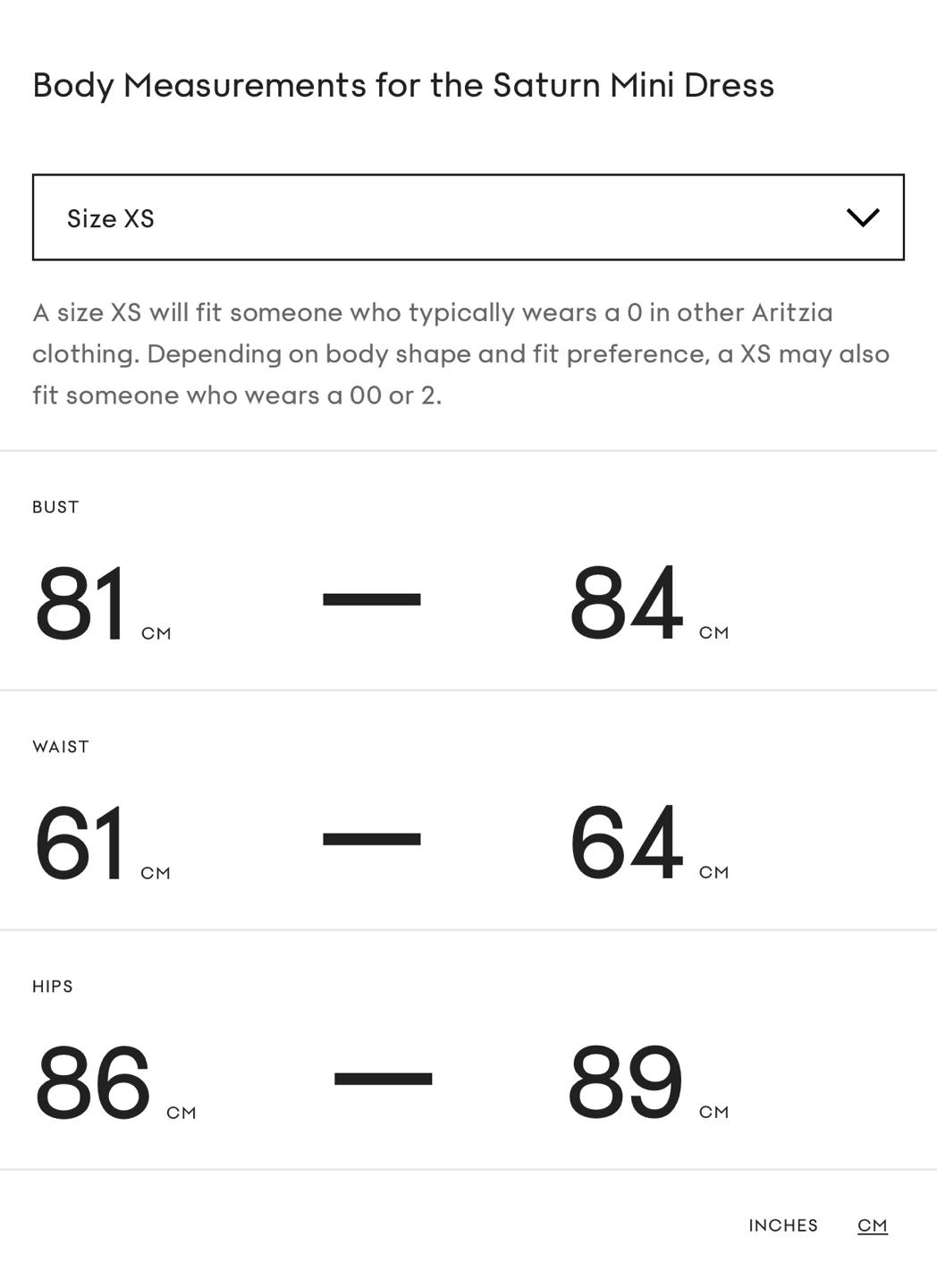The image size is (937, 1288).
Task: Open the Size XS dropdown
Action: point(468,217)
